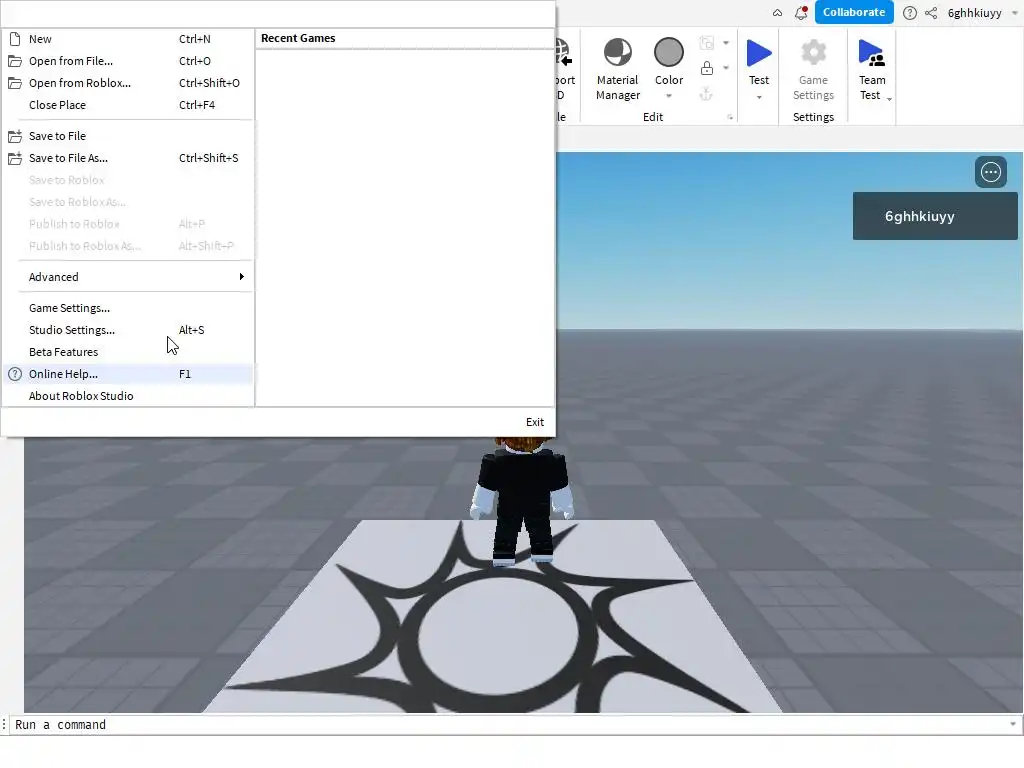1024x768 pixels.
Task: Click the Exit button in File menu
Action: click(x=535, y=422)
